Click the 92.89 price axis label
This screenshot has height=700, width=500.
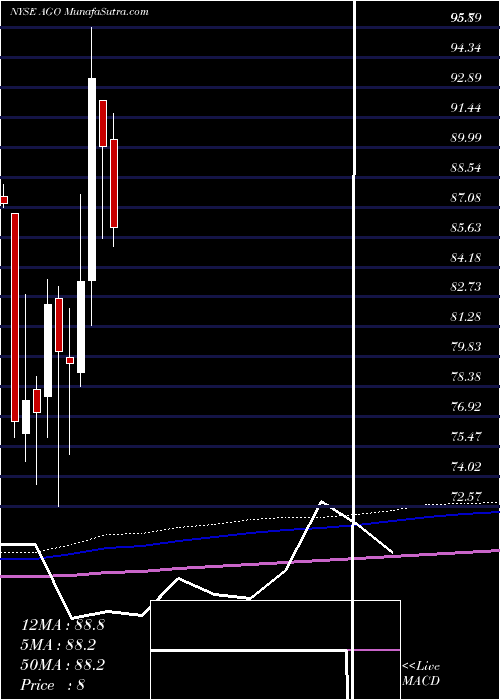pos(466,78)
